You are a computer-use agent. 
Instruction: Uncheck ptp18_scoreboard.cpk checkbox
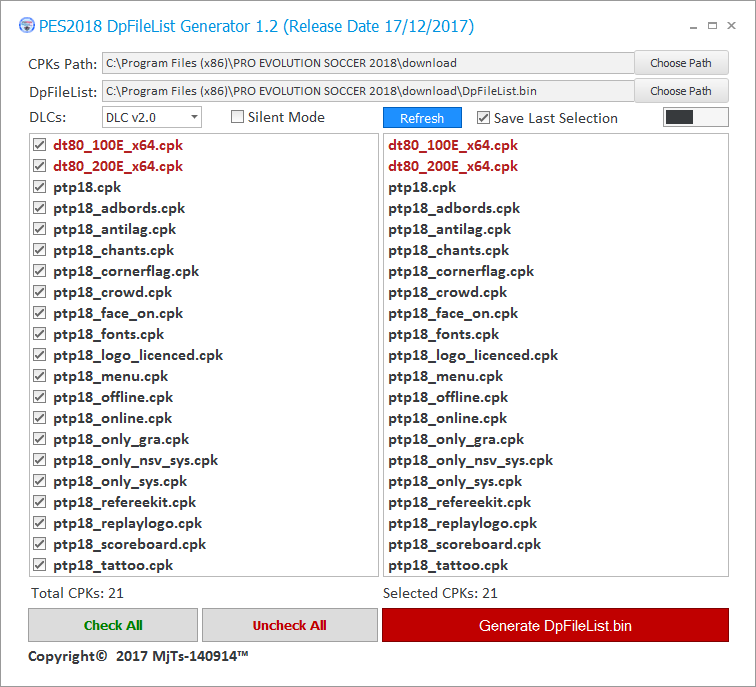40,544
